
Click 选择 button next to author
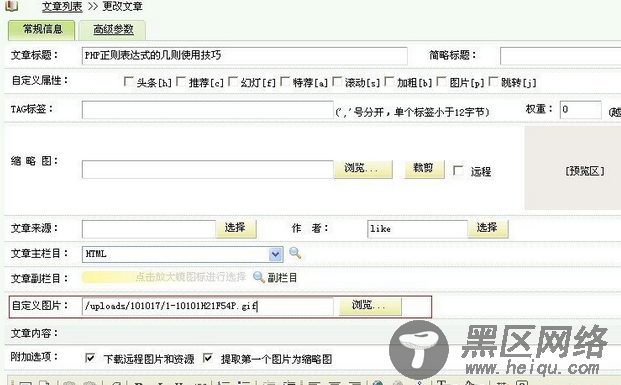click(488, 229)
